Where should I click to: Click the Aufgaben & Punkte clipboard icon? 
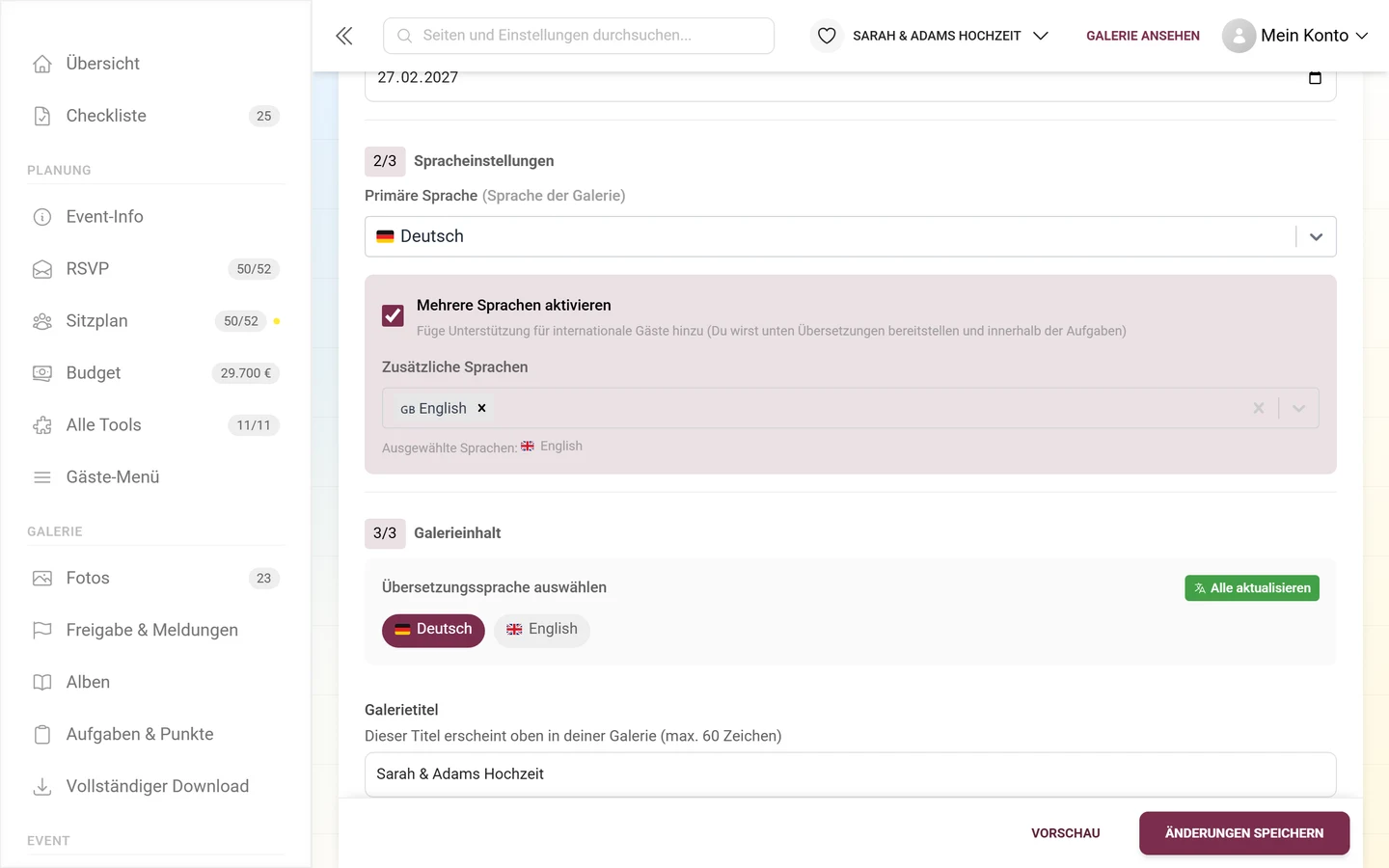(x=42, y=735)
